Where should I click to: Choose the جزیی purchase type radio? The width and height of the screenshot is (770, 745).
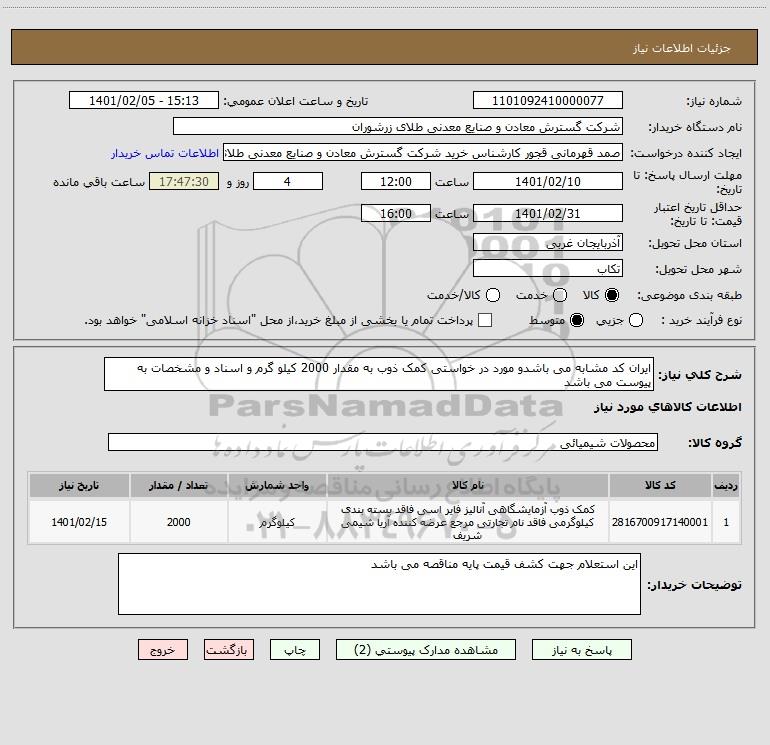pyautogui.click(x=635, y=320)
